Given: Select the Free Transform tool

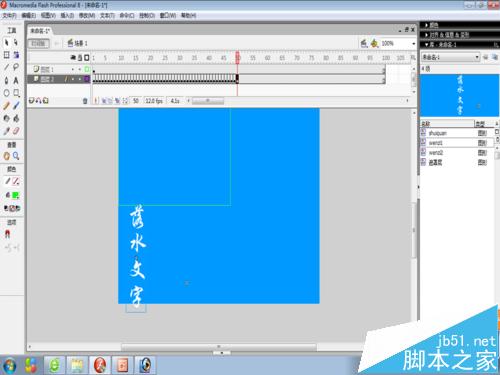Looking at the screenshot, I should [6, 55].
